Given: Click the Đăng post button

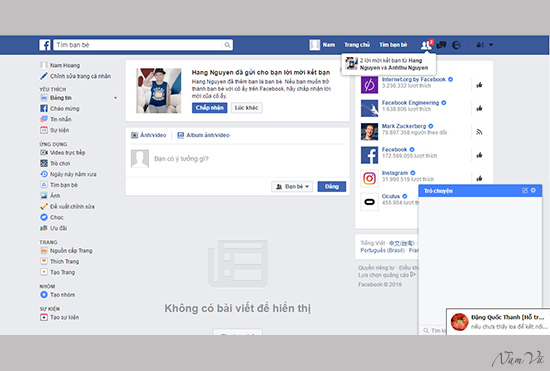Looking at the screenshot, I should (x=331, y=187).
